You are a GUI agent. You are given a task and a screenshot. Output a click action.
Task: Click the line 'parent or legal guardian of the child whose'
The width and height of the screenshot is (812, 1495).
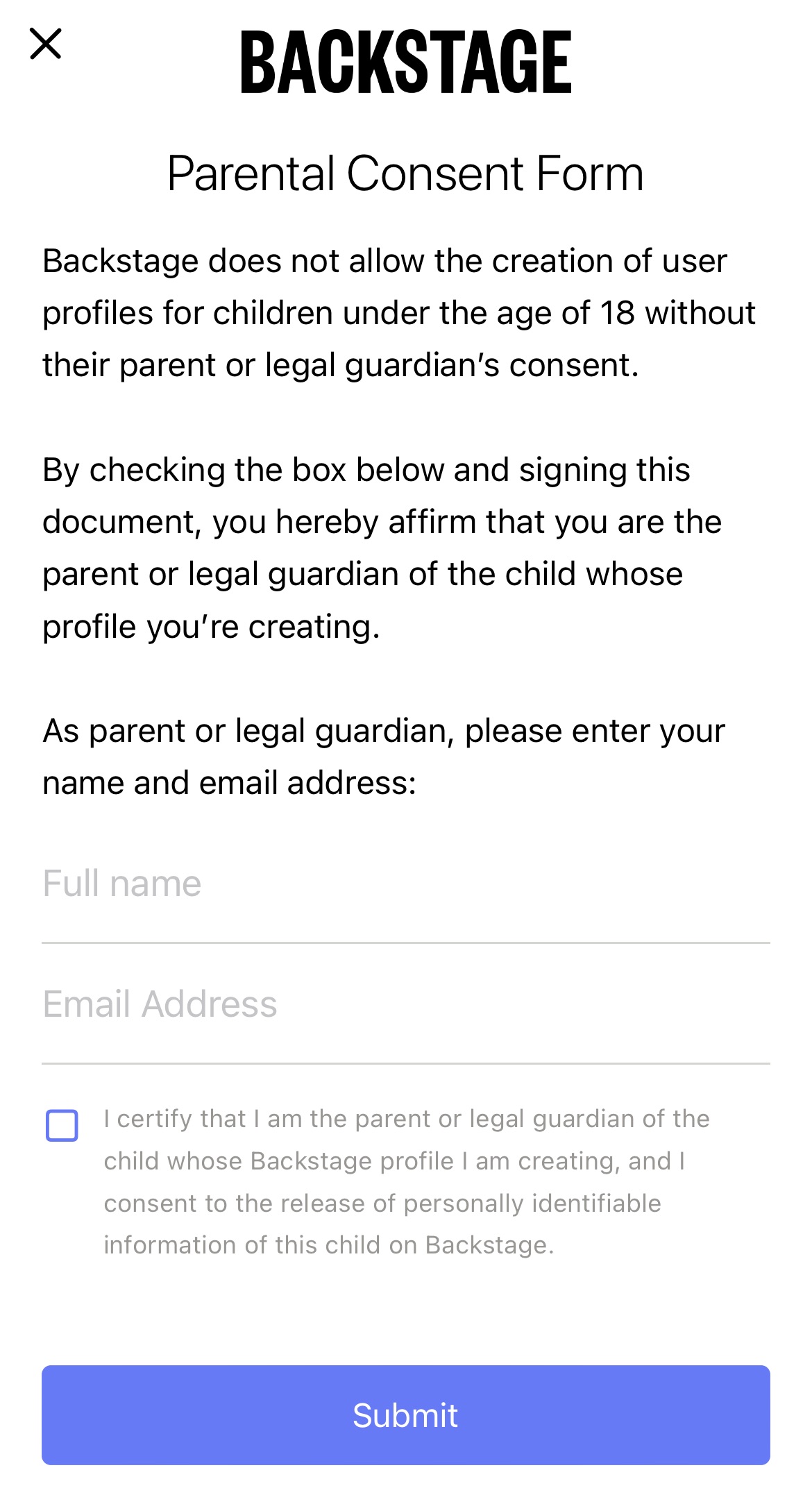[x=363, y=575]
